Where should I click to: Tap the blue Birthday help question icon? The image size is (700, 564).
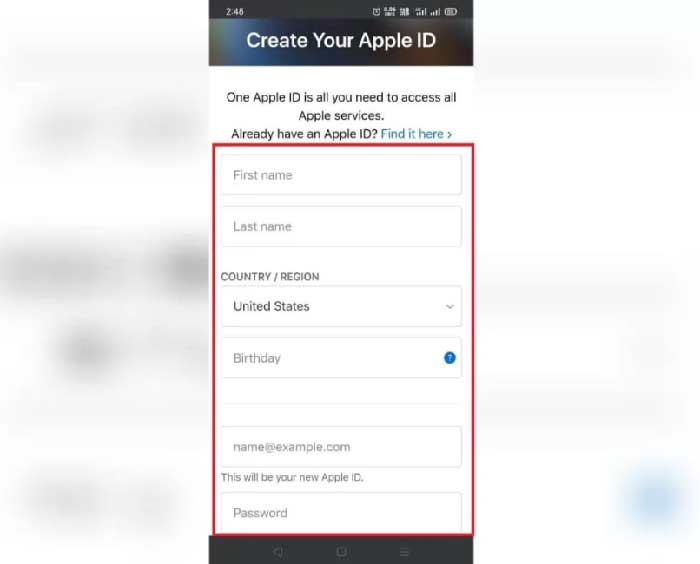450,358
